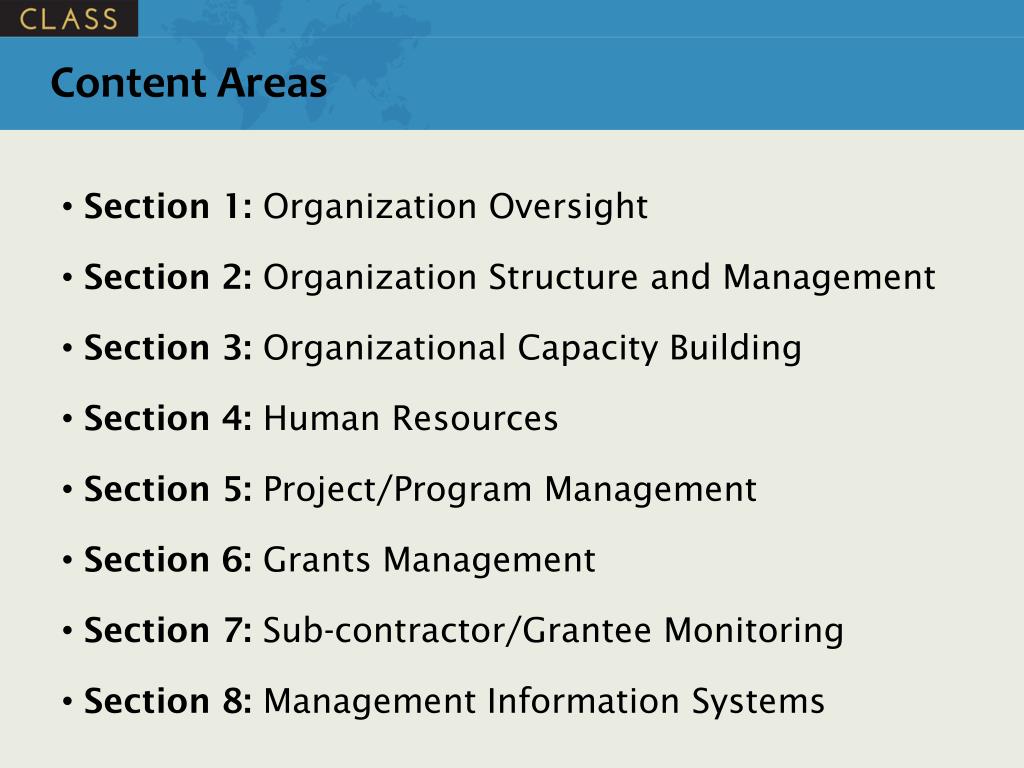The height and width of the screenshot is (768, 1024).
Task: Click the bullet before Section 4
Action: point(67,419)
